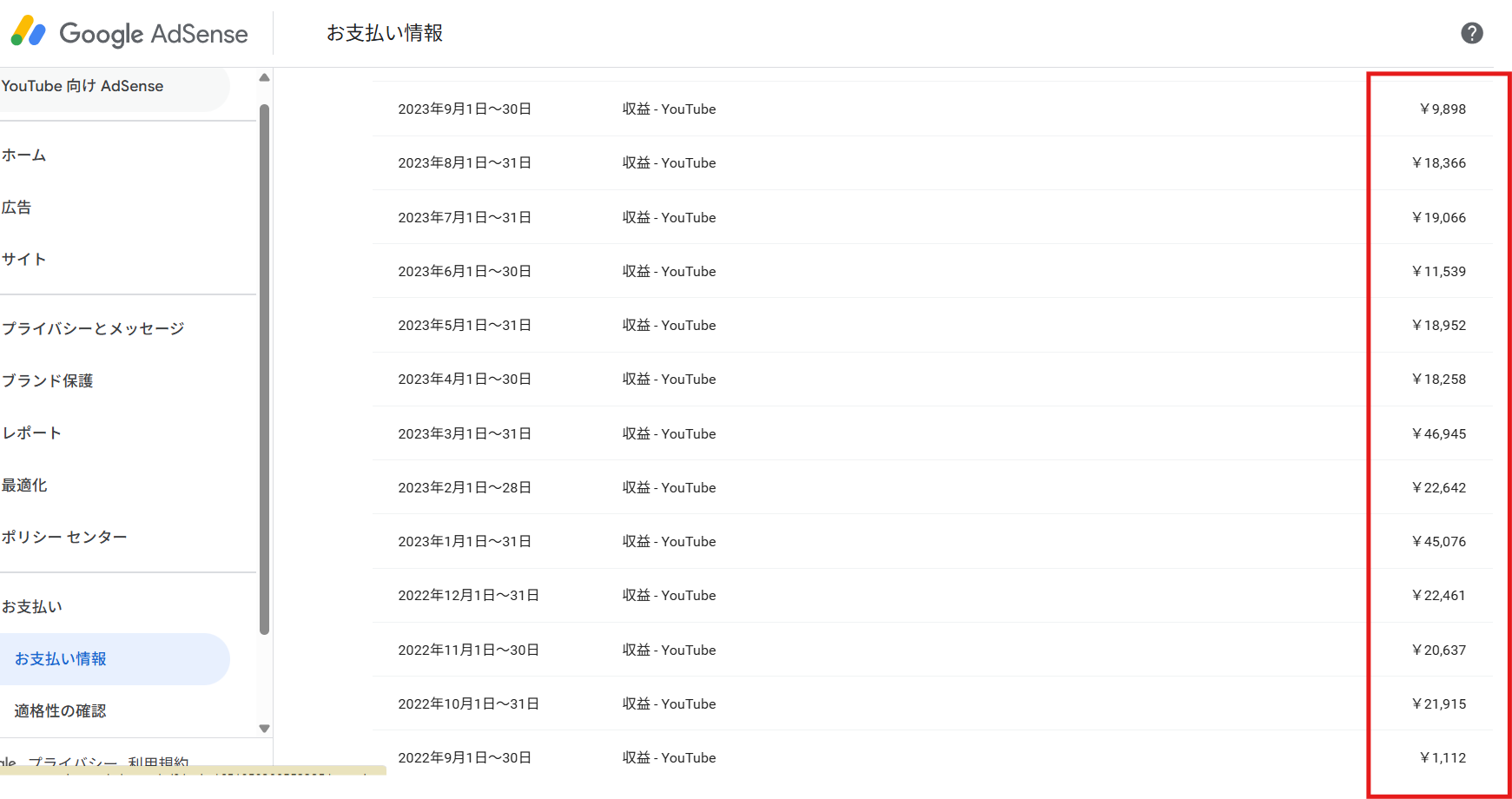
Task: Open ブランド保護 menu item
Action: pos(48,381)
